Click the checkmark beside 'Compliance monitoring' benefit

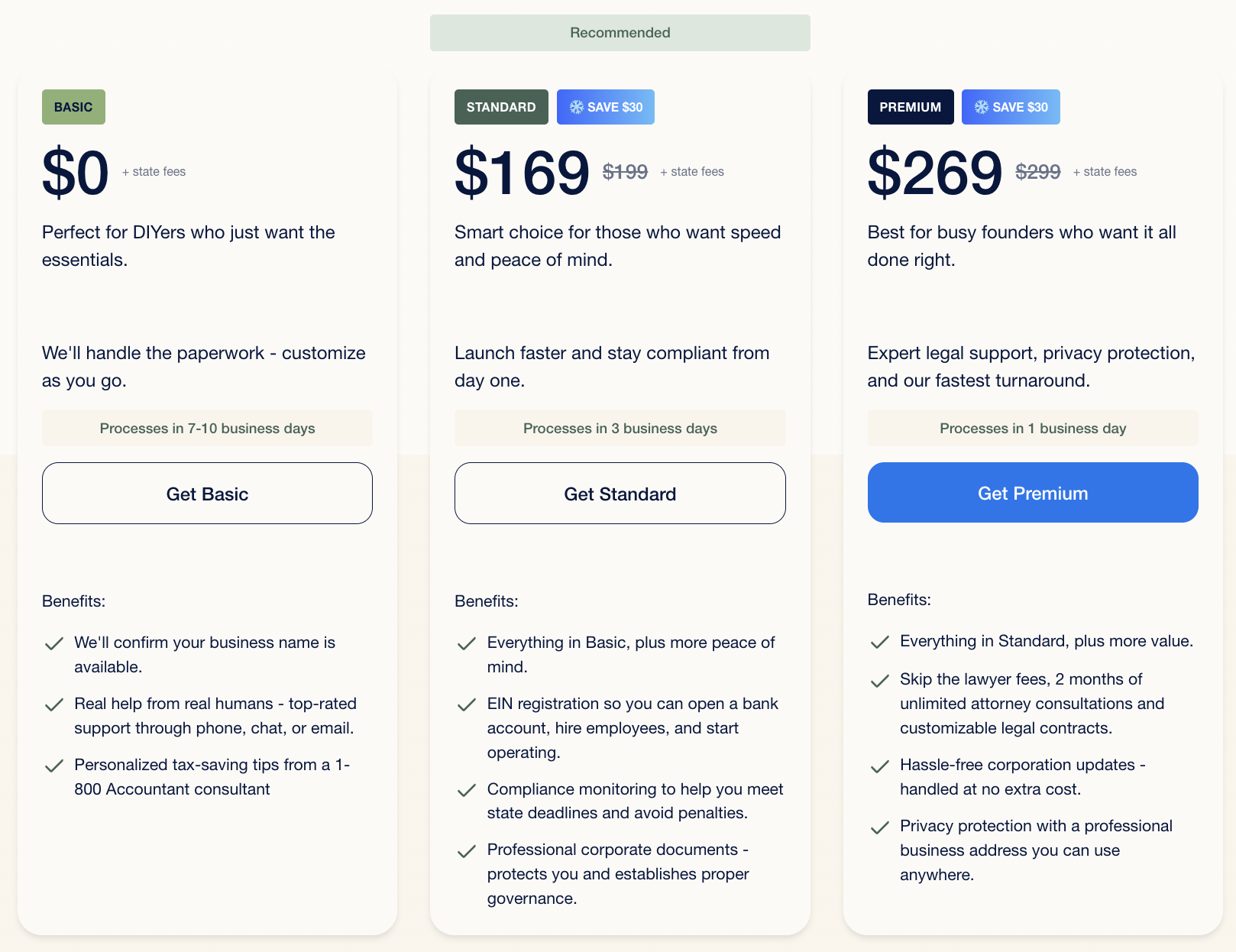coord(467,791)
